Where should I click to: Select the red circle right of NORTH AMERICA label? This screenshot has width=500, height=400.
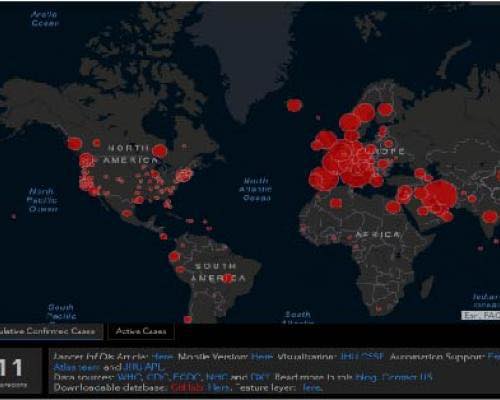(x=160, y=151)
